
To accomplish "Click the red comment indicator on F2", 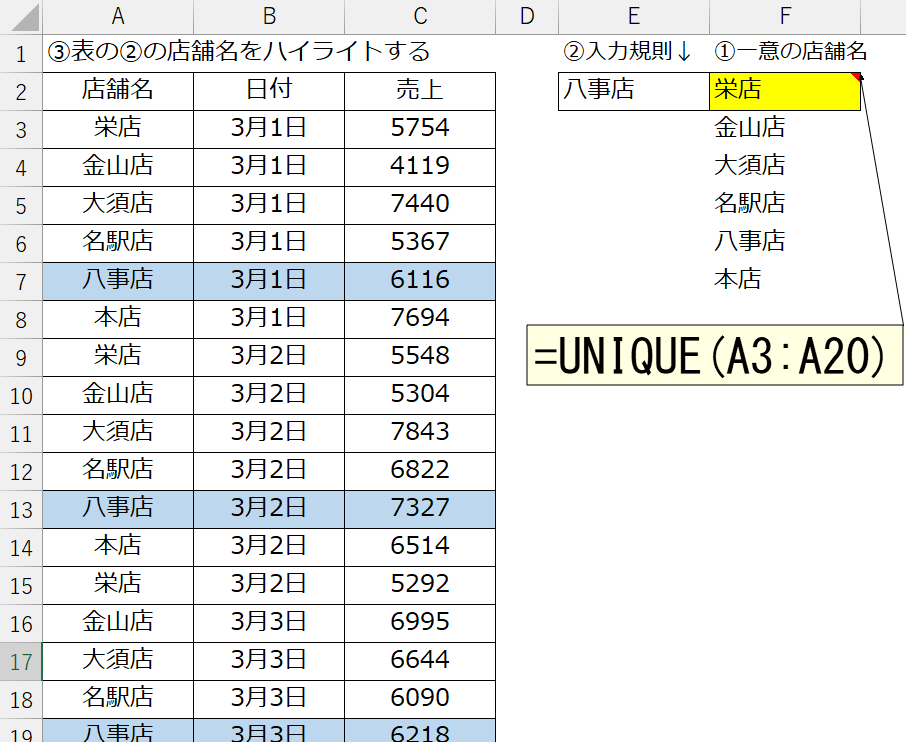I will pyautogui.click(x=856, y=76).
